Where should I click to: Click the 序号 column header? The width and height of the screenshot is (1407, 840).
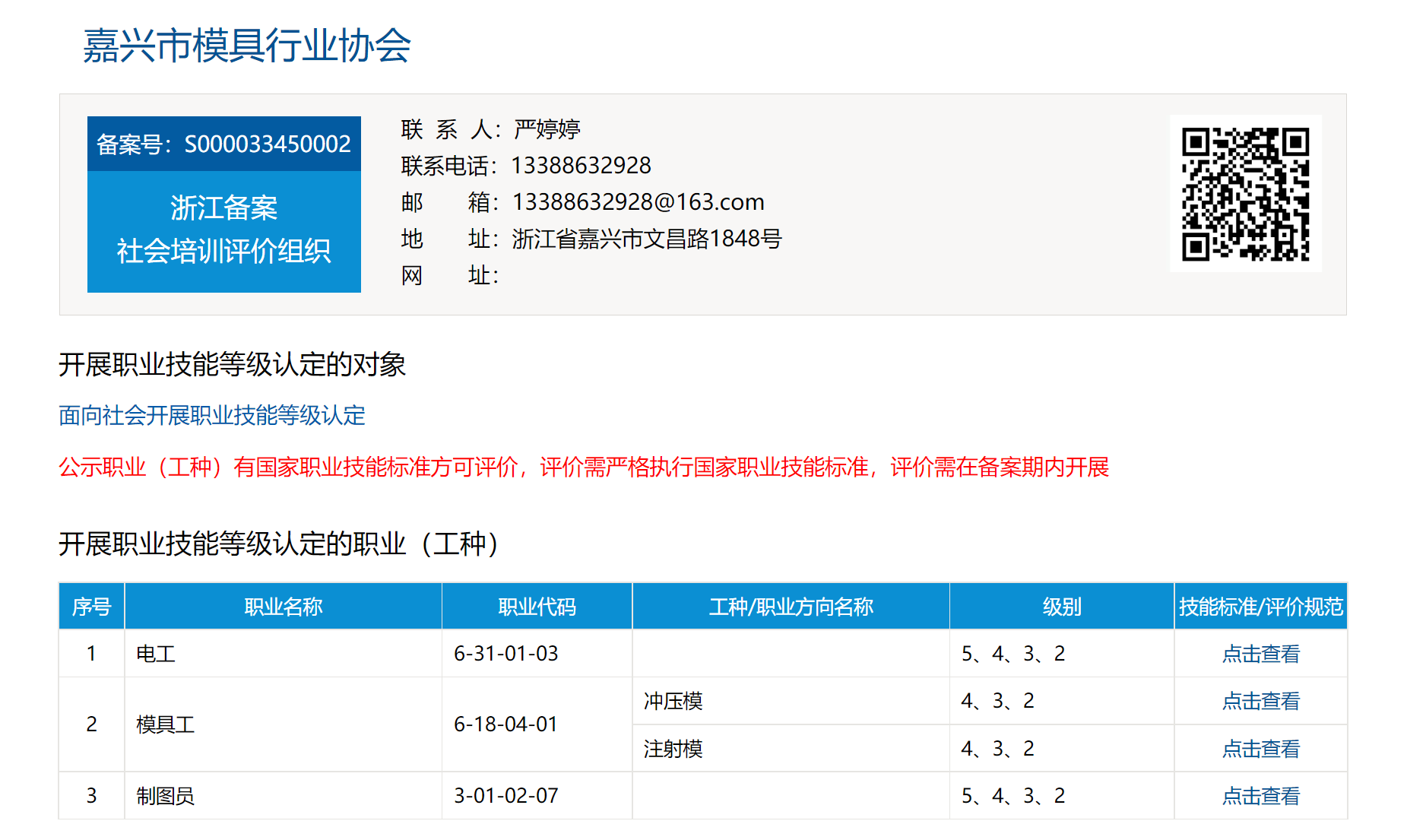pyautogui.click(x=91, y=607)
